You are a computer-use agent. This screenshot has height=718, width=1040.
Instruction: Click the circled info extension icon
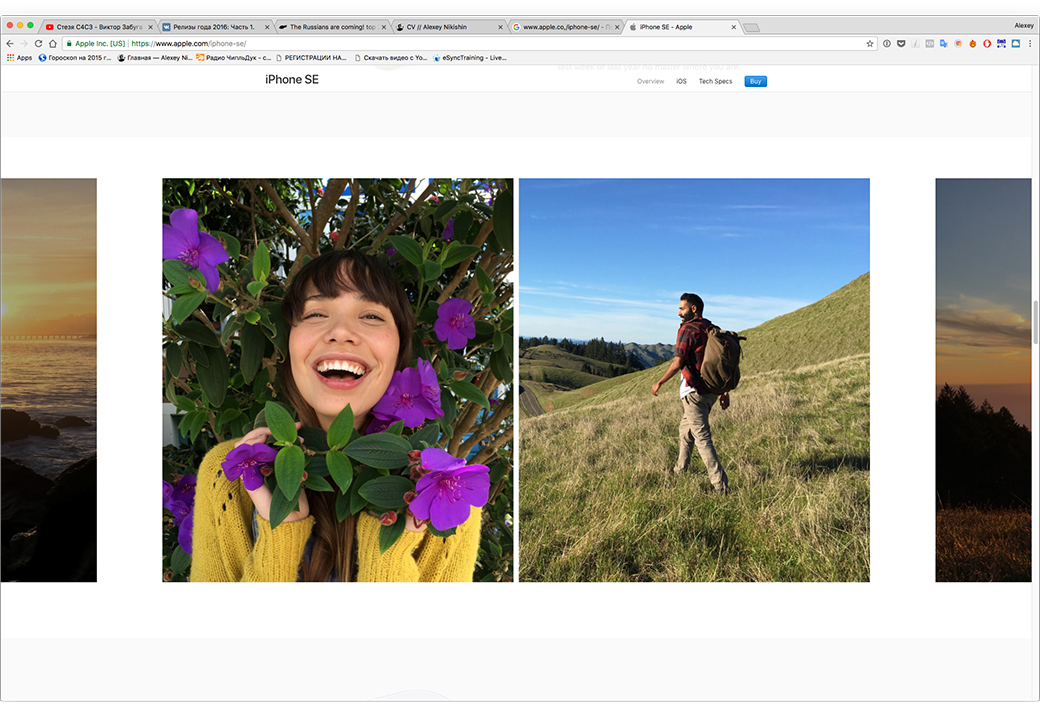pyautogui.click(x=887, y=44)
